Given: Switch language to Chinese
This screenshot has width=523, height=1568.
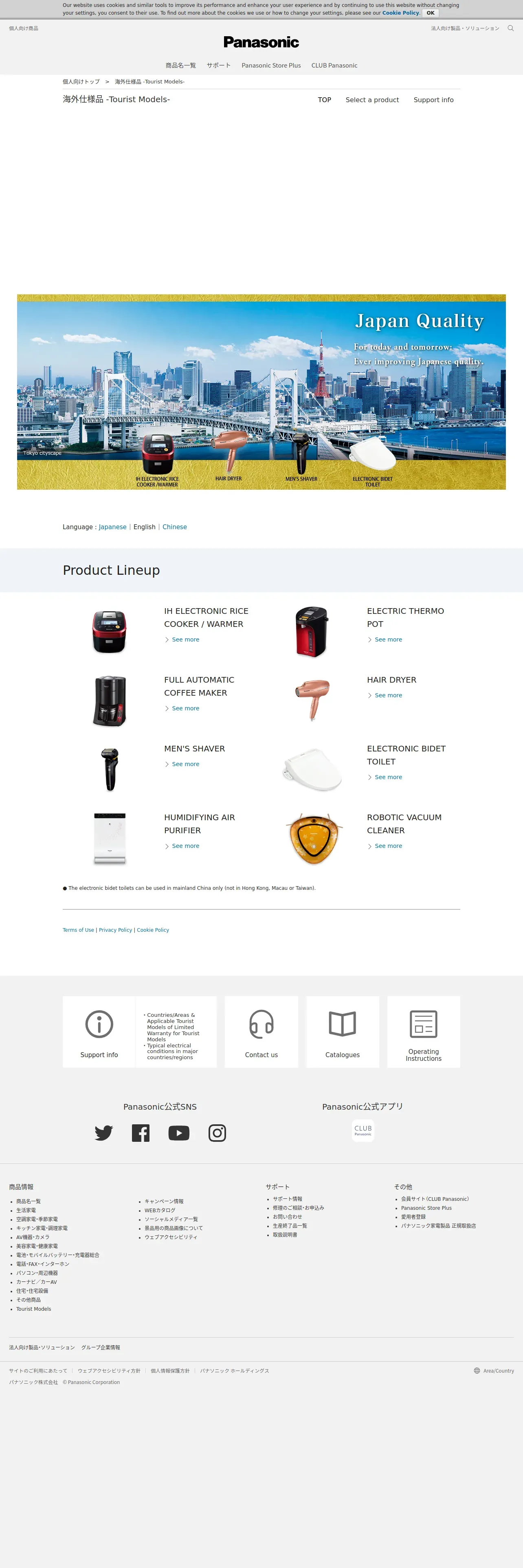Looking at the screenshot, I should (175, 527).
